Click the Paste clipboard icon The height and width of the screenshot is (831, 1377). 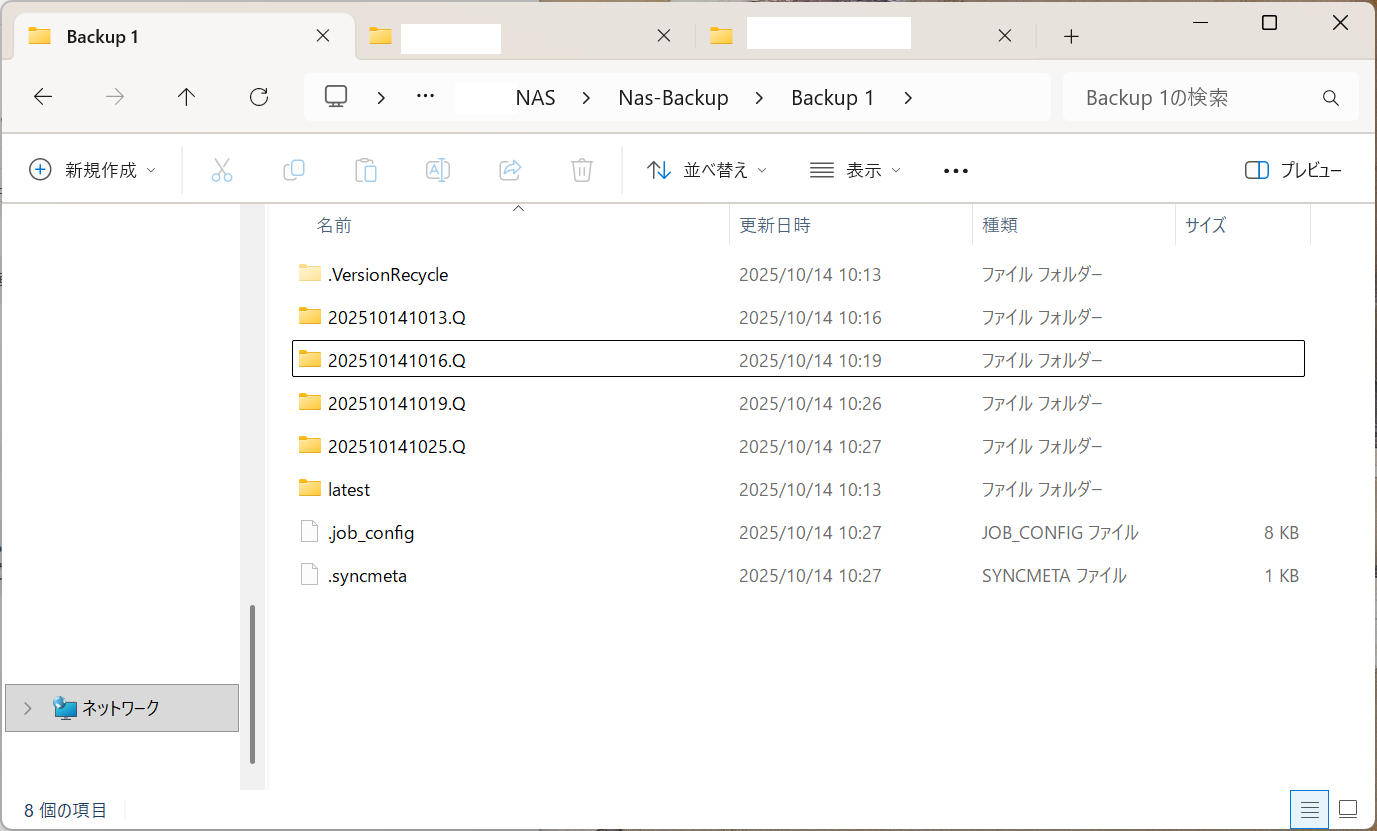point(366,170)
